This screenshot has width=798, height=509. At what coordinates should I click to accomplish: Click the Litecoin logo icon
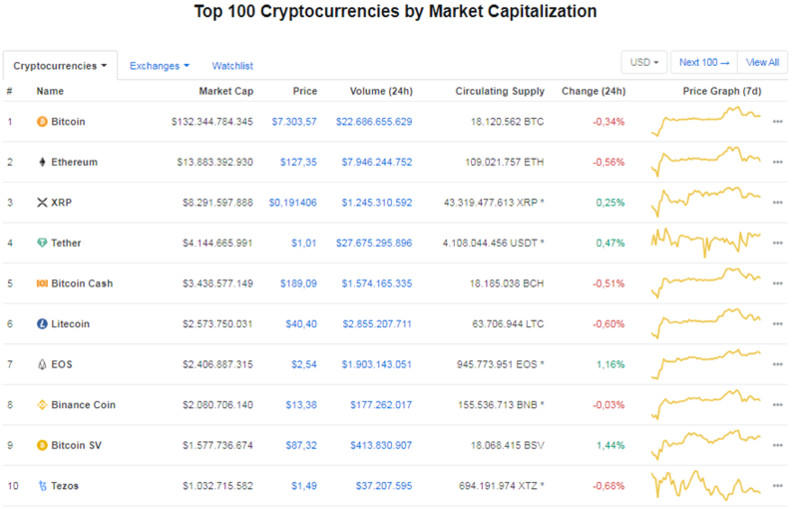tap(42, 324)
